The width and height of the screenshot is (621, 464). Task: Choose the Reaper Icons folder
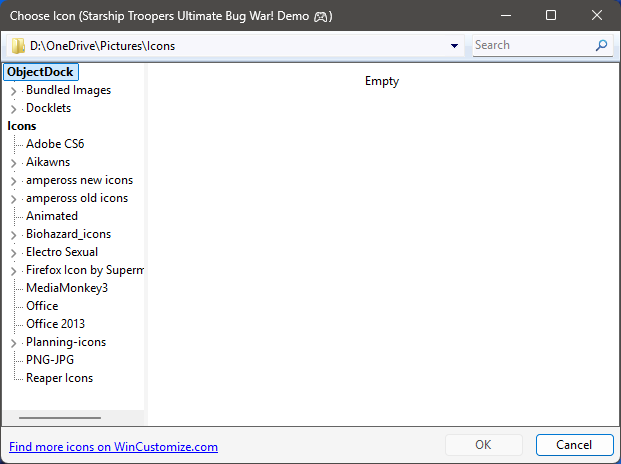[x=59, y=378]
